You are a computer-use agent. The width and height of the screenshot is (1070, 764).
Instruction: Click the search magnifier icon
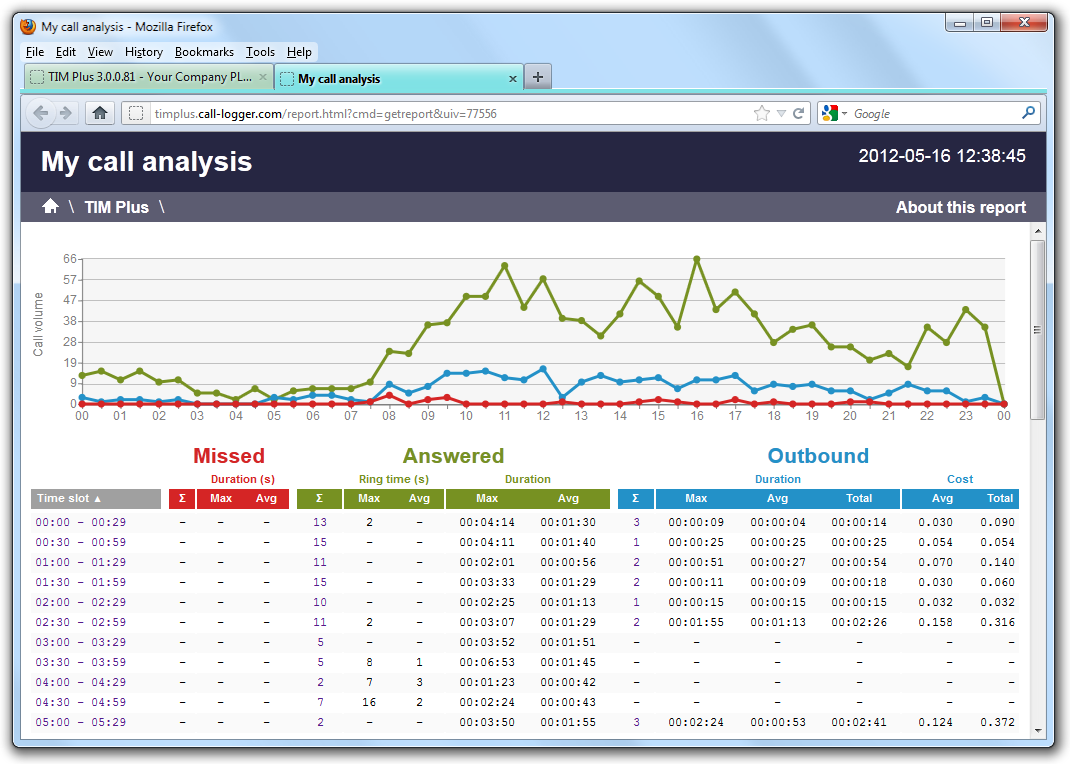coord(1028,113)
